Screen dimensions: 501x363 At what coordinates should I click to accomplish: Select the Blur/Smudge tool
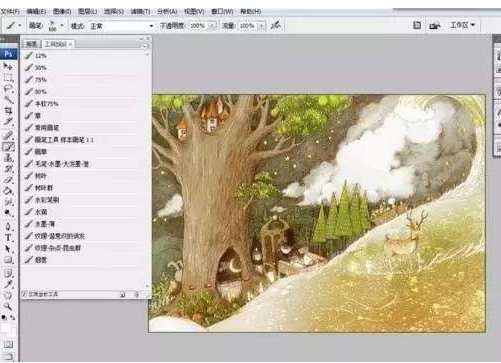(8, 202)
